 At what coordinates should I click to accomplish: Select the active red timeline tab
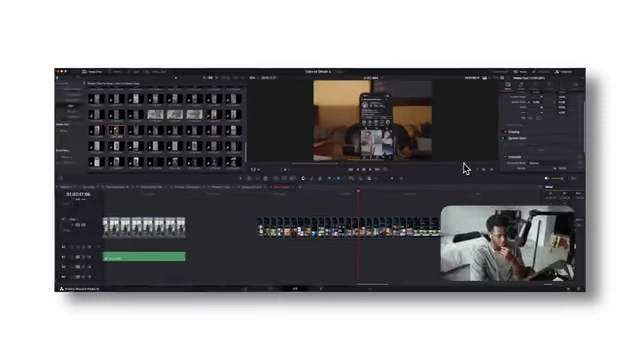point(281,187)
